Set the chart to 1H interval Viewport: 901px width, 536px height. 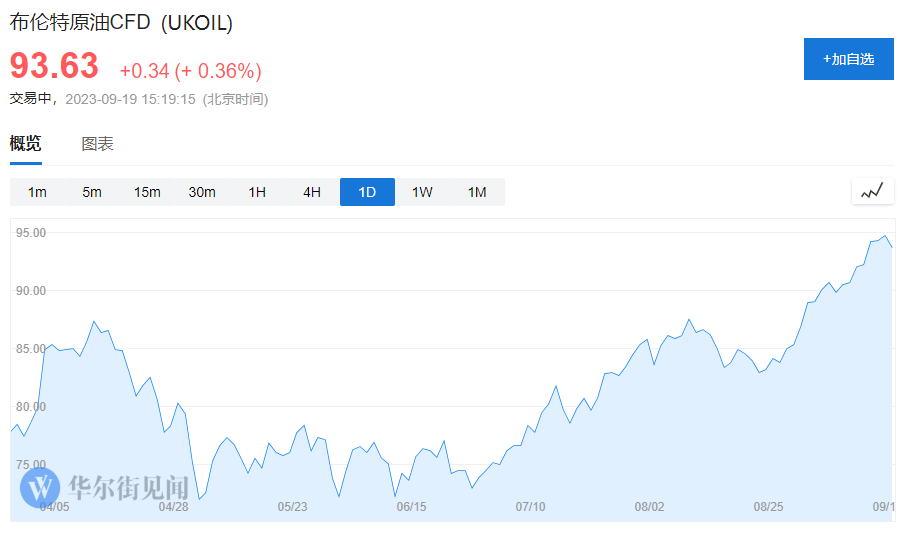pyautogui.click(x=257, y=192)
